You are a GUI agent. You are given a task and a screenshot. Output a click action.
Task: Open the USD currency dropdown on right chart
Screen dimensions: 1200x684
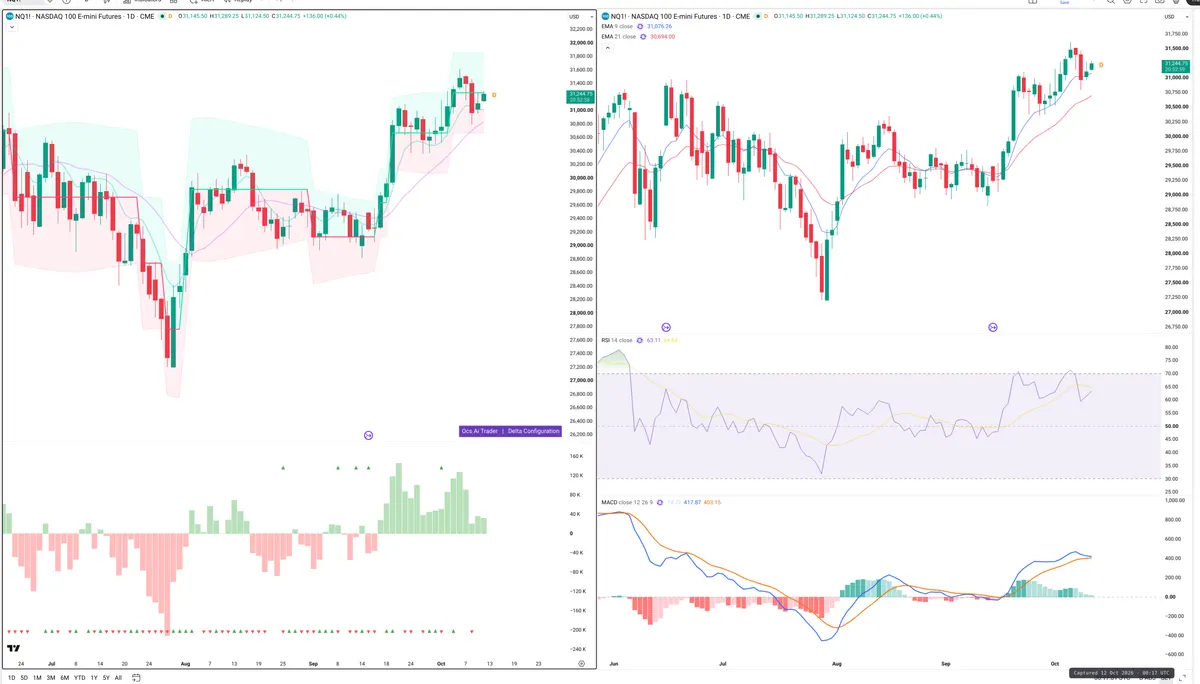tap(1175, 16)
